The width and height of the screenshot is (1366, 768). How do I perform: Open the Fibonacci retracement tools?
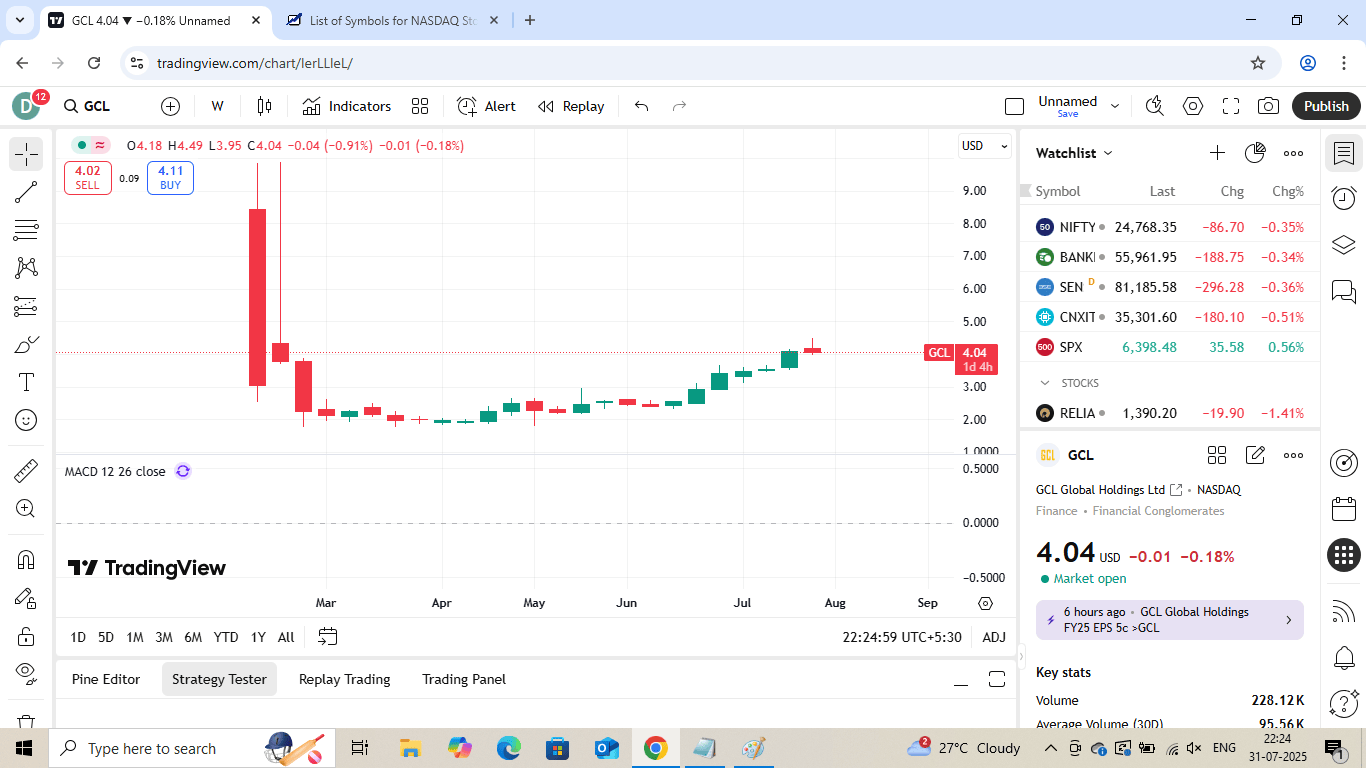pyautogui.click(x=26, y=230)
